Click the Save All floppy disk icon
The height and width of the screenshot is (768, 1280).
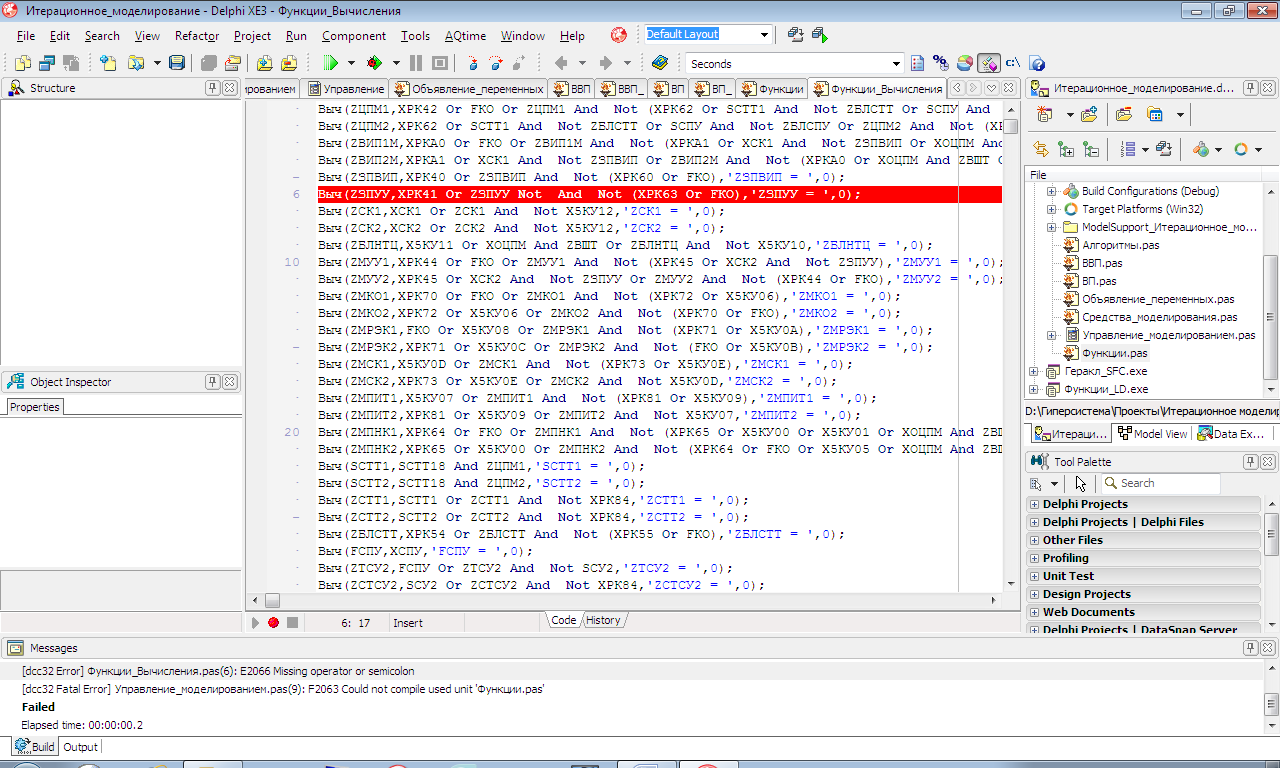pos(177,63)
